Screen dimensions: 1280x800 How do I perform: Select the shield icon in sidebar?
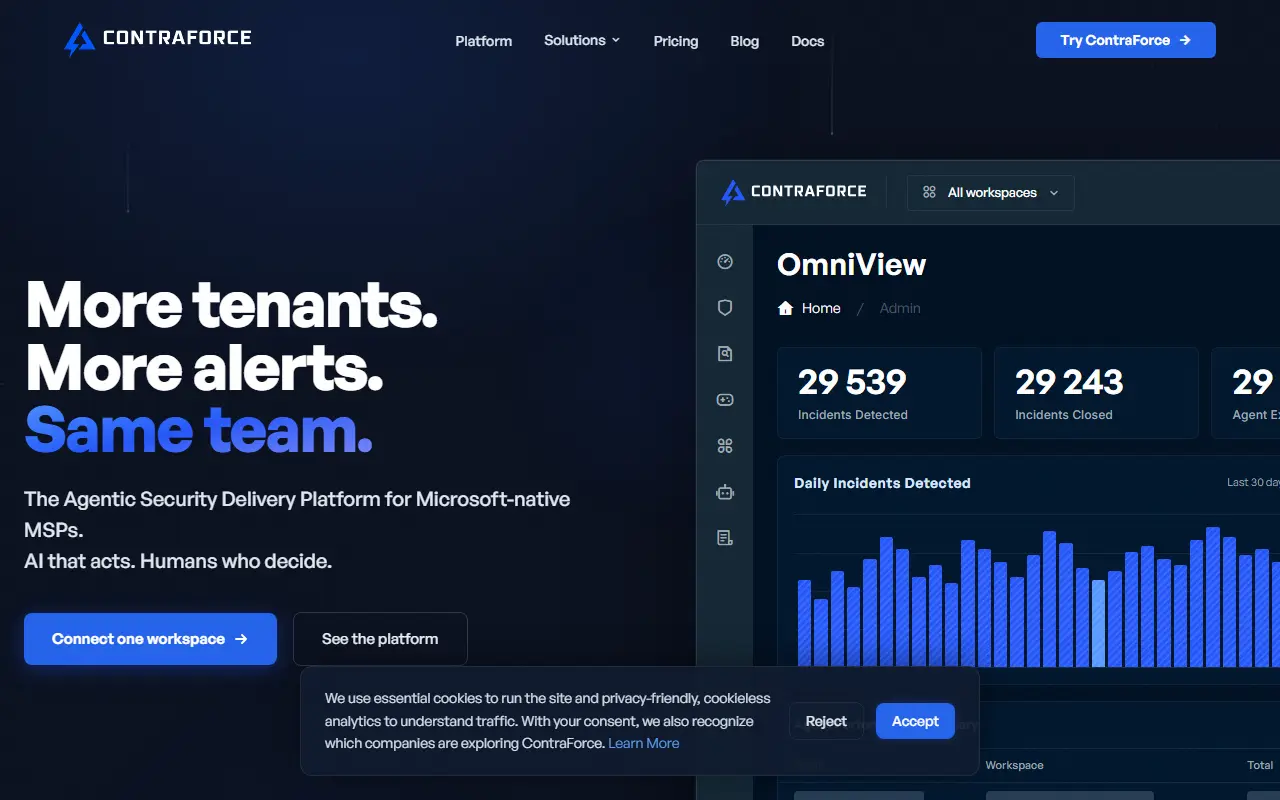[x=725, y=308]
